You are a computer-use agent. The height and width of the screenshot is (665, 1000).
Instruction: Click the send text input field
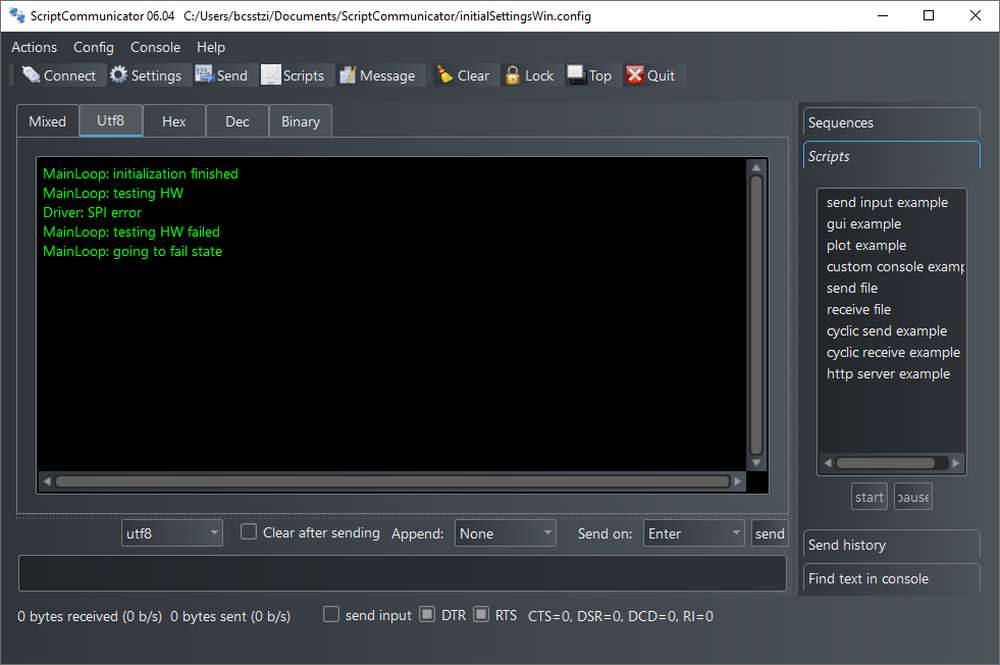click(x=402, y=573)
